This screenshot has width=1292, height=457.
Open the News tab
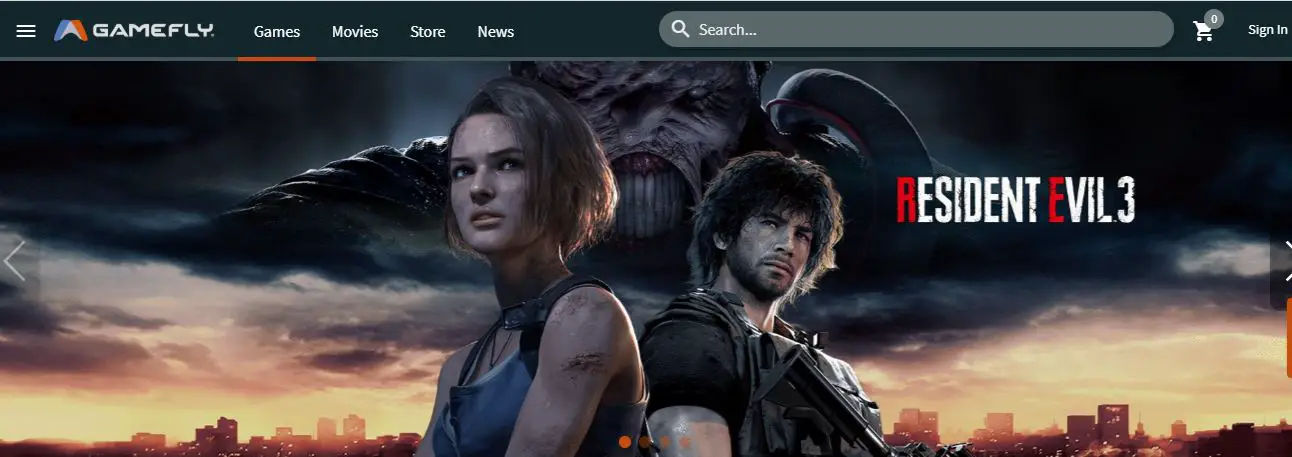[x=496, y=31]
